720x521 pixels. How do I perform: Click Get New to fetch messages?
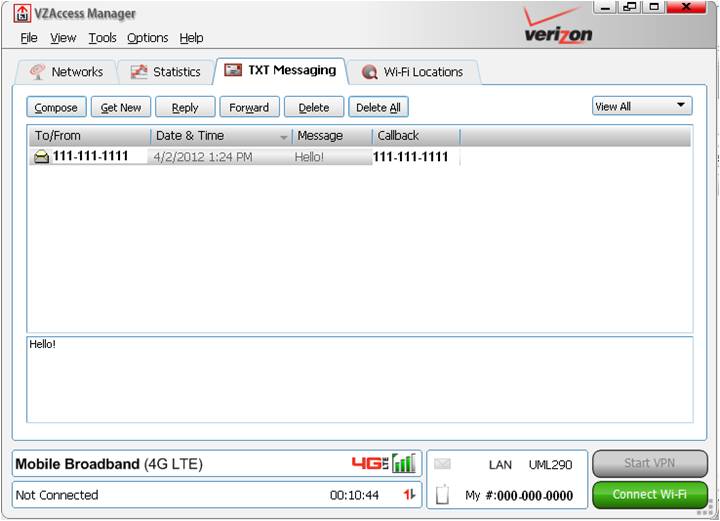pyautogui.click(x=121, y=107)
